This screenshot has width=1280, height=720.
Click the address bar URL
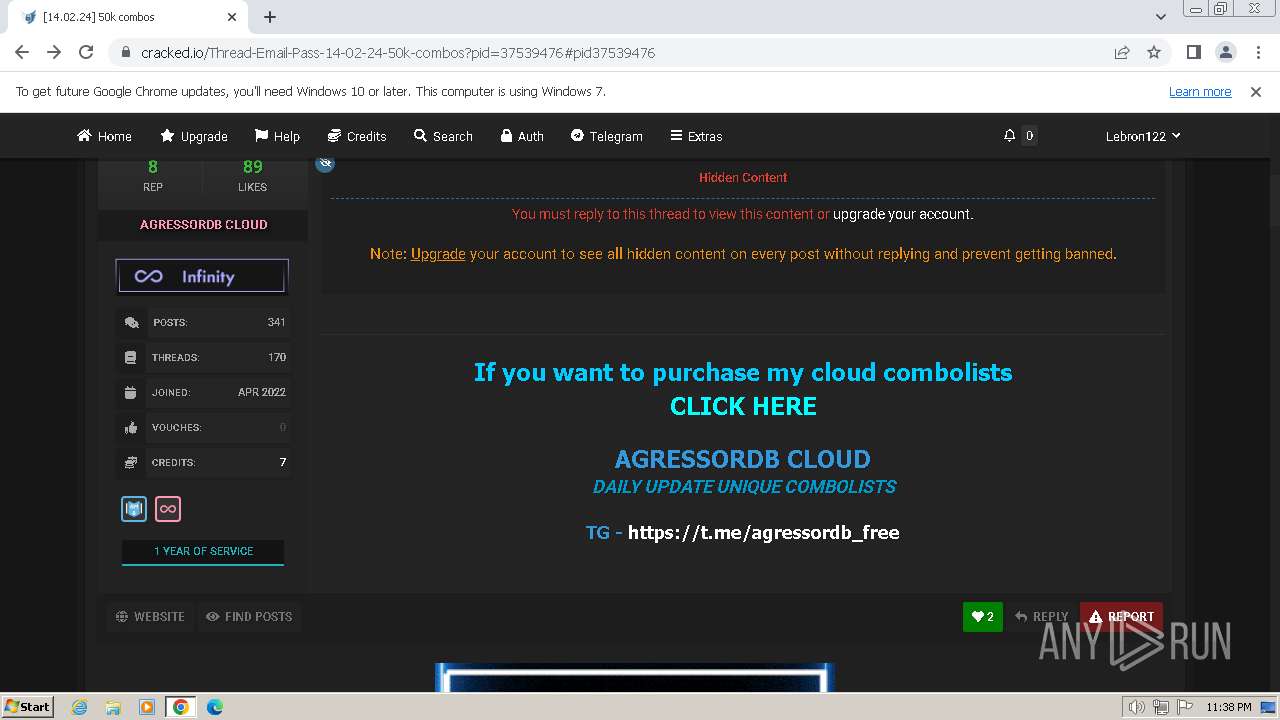[398, 53]
